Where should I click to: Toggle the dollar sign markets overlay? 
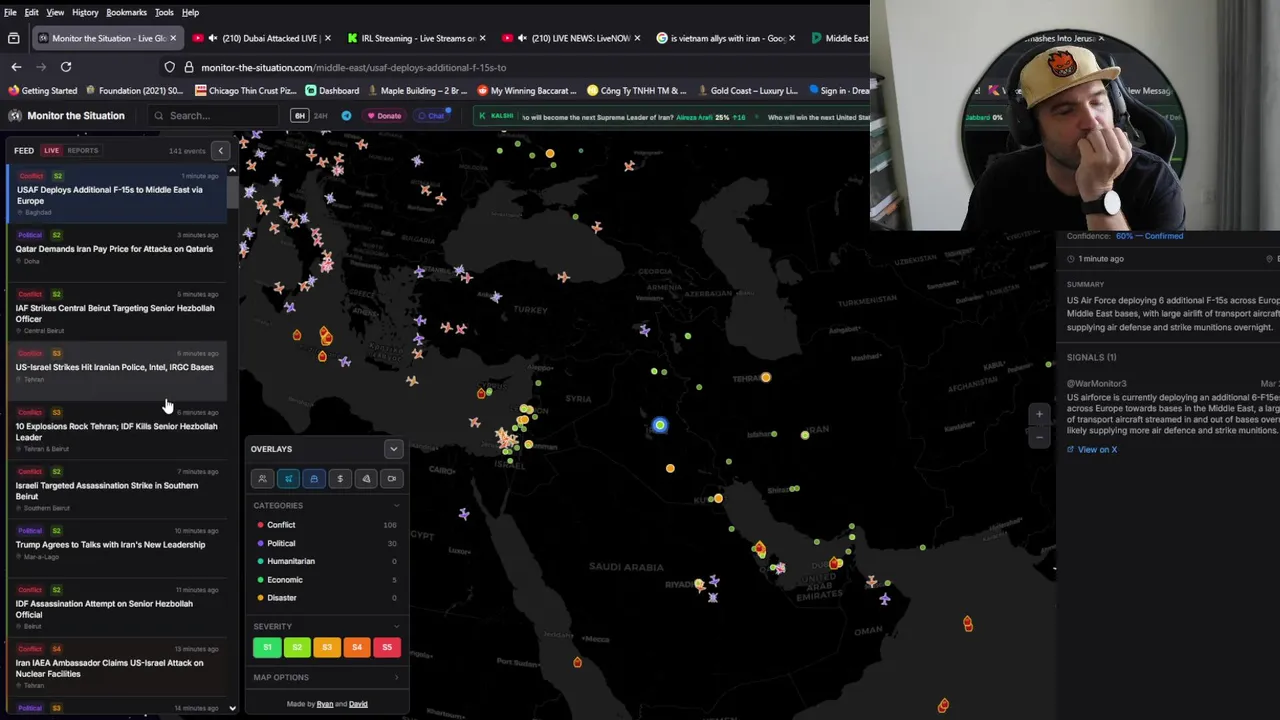[x=340, y=479]
